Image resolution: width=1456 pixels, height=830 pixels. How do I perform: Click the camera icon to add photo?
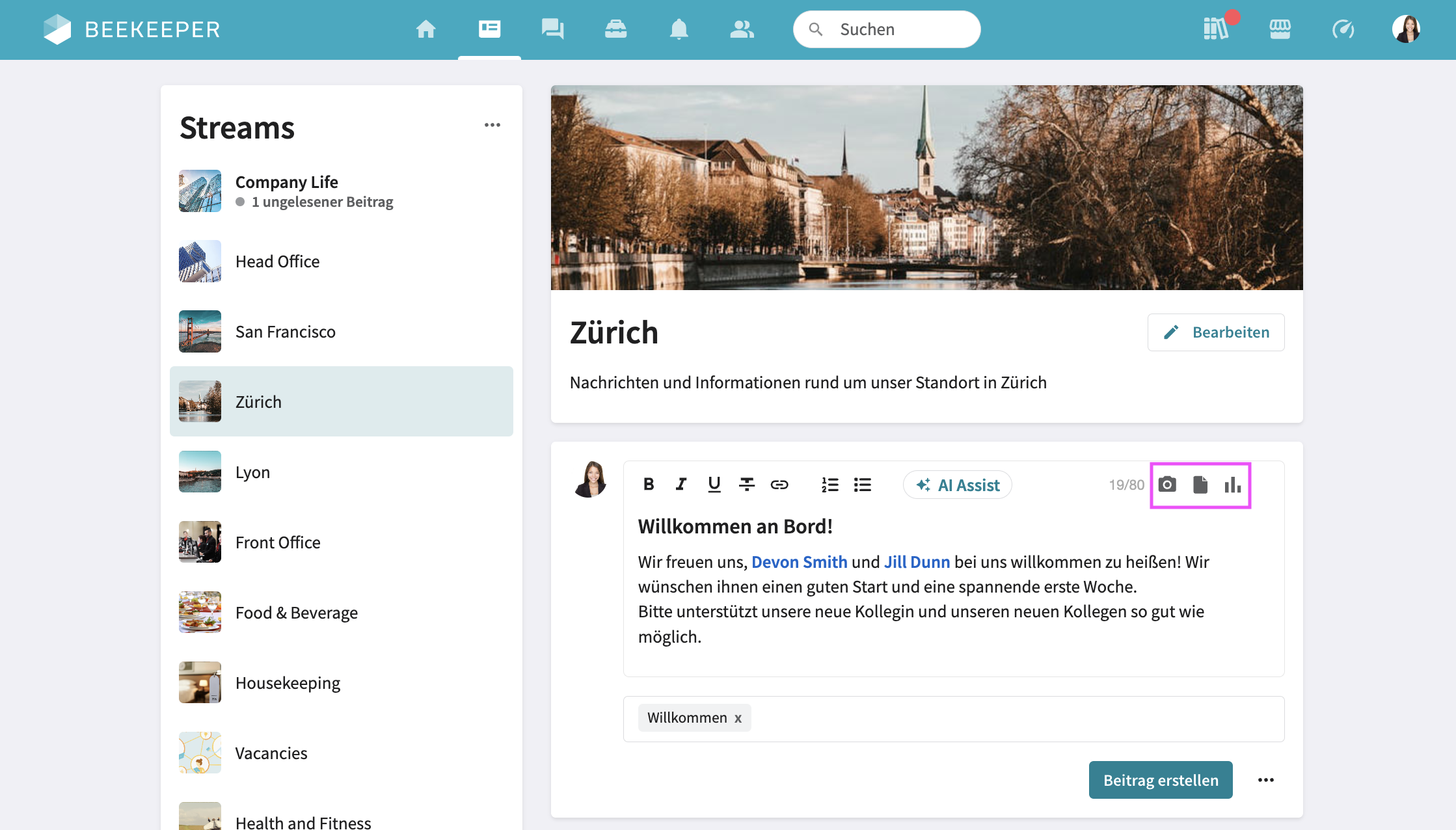click(1167, 485)
